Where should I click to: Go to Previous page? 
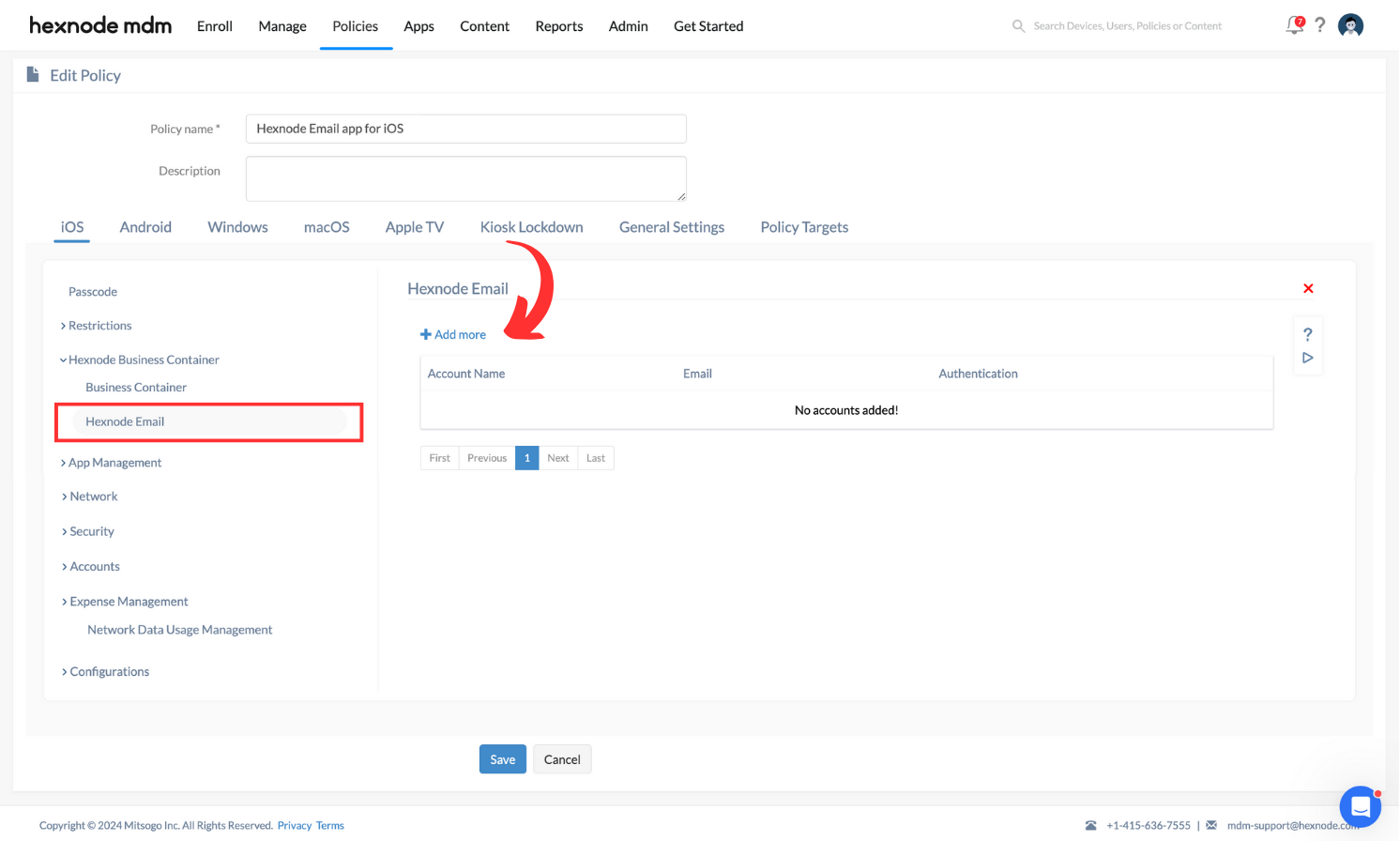point(487,458)
